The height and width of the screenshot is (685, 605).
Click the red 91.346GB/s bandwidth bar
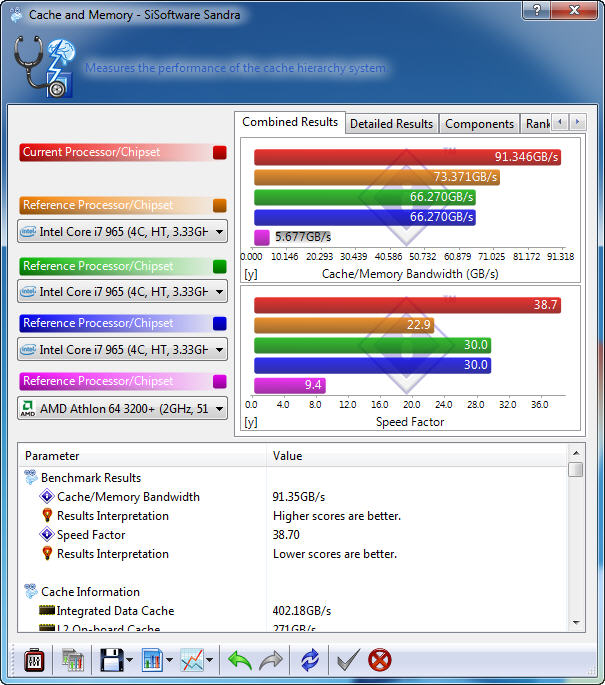tap(407, 157)
